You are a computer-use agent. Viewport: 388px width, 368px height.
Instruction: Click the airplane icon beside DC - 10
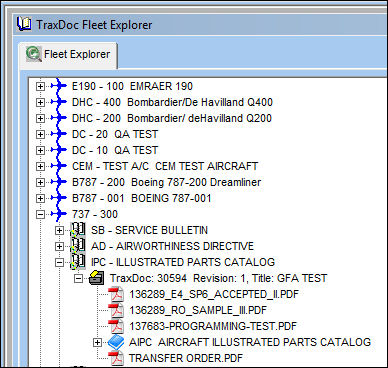click(x=59, y=150)
